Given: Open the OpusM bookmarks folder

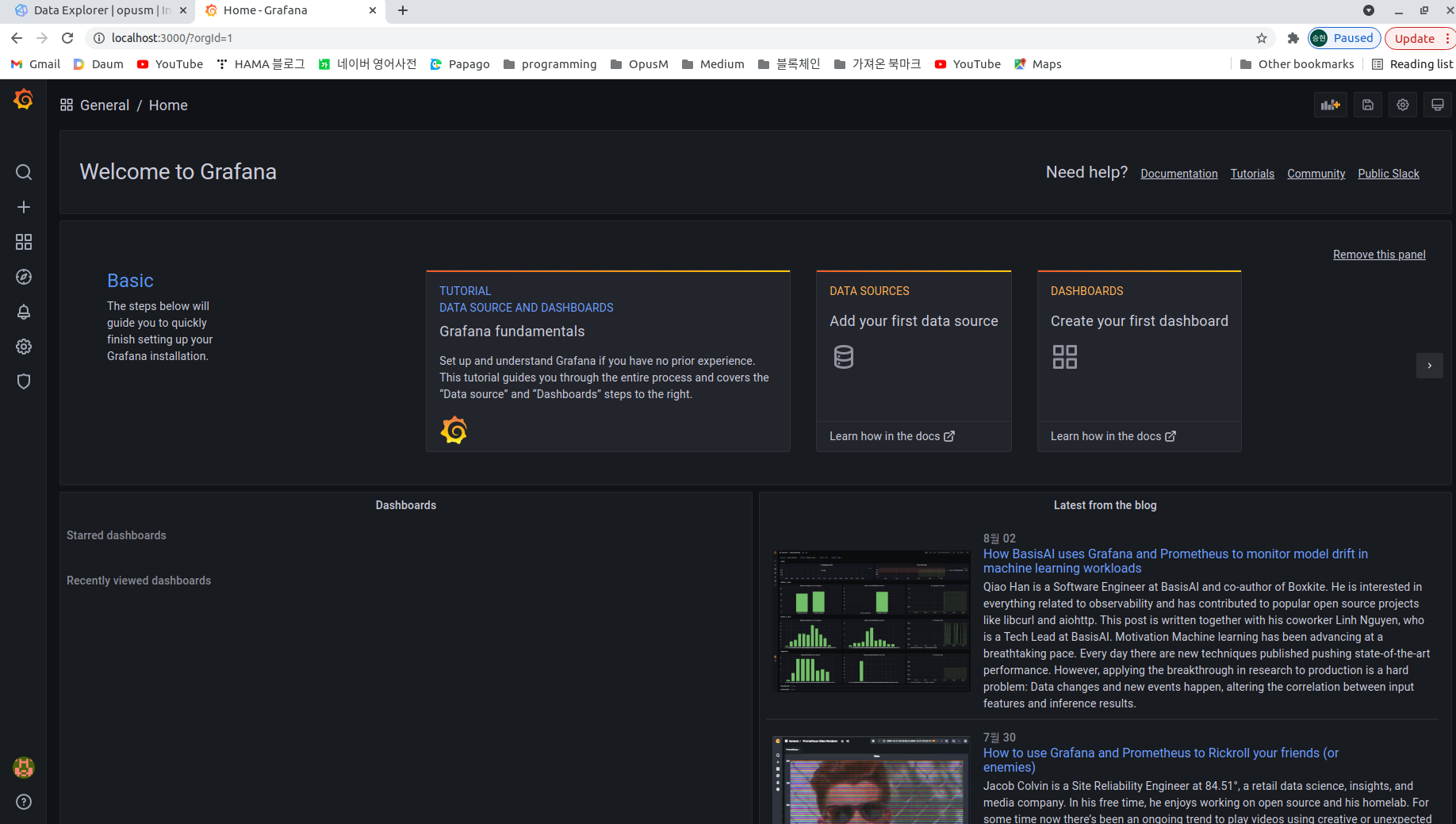Looking at the screenshot, I should [x=639, y=64].
